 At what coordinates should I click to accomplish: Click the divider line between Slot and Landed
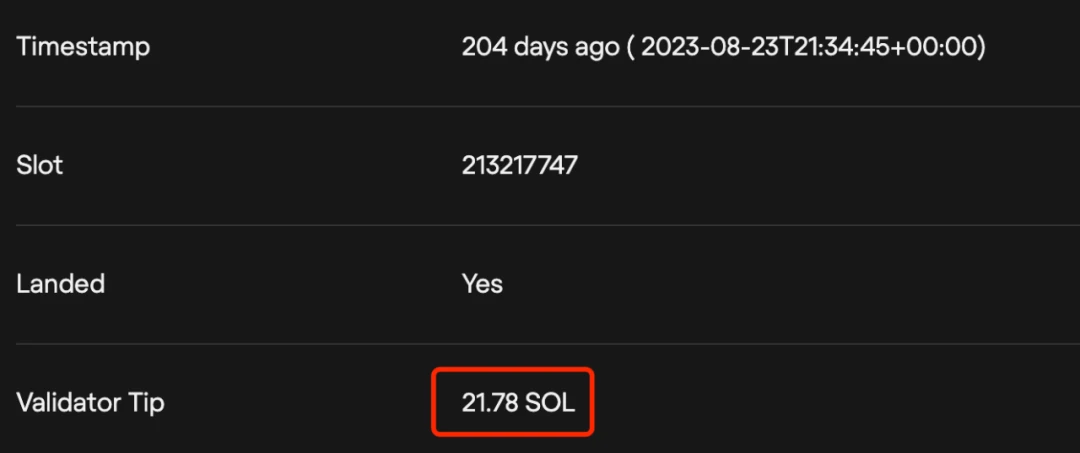tap(540, 225)
